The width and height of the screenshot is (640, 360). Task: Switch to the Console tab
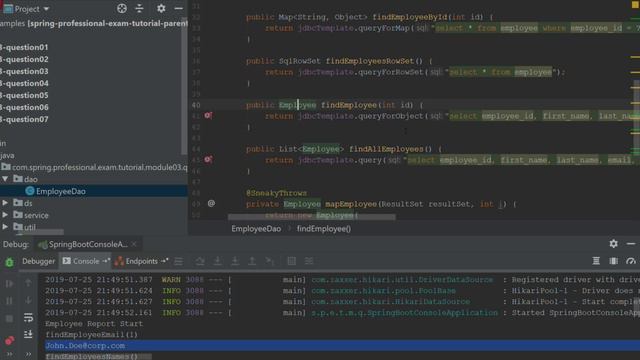tap(86, 261)
